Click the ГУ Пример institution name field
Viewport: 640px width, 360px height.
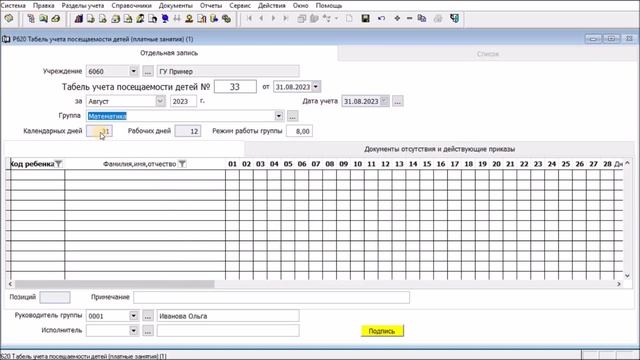coord(228,71)
